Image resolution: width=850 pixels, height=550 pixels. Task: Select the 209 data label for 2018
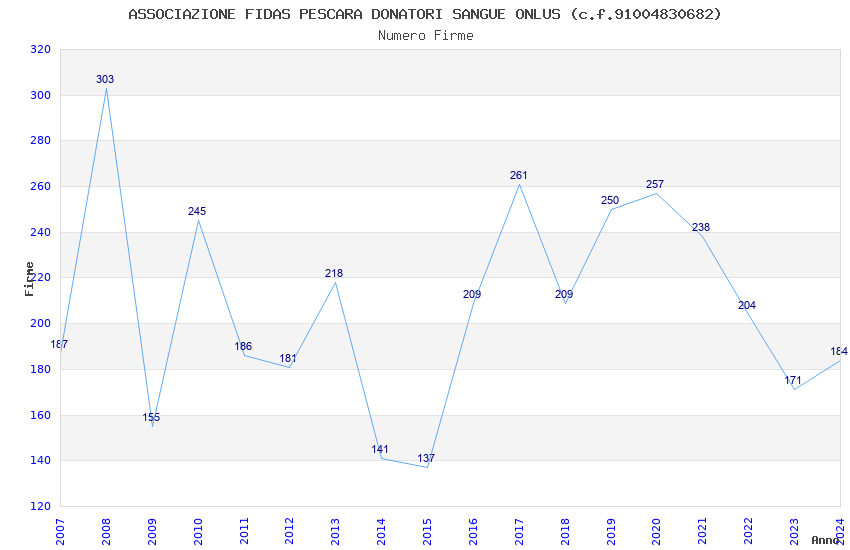tap(564, 294)
